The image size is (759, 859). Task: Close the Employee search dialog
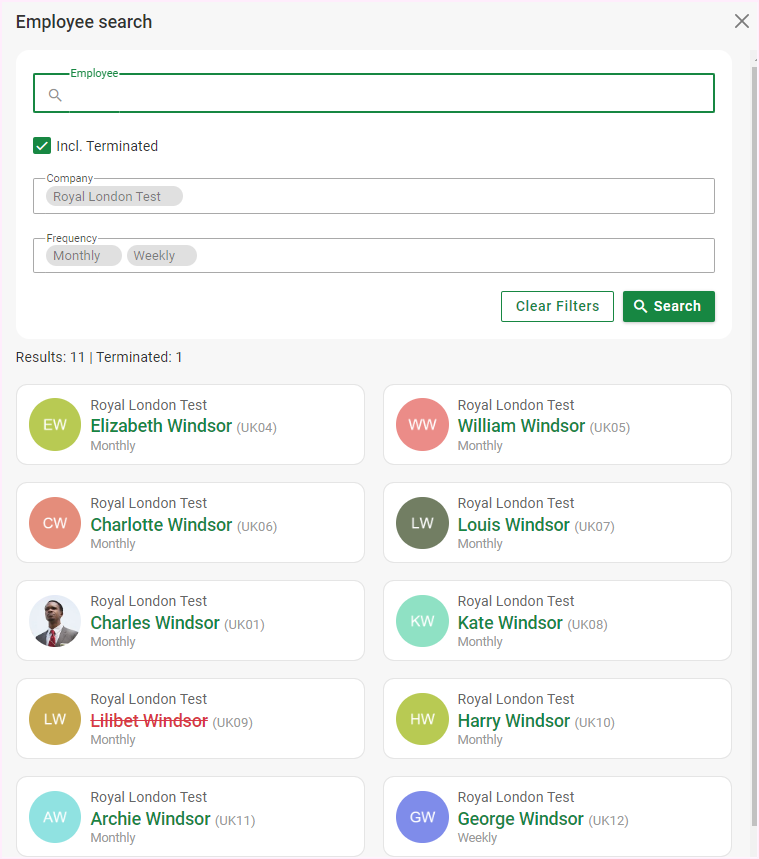click(741, 21)
